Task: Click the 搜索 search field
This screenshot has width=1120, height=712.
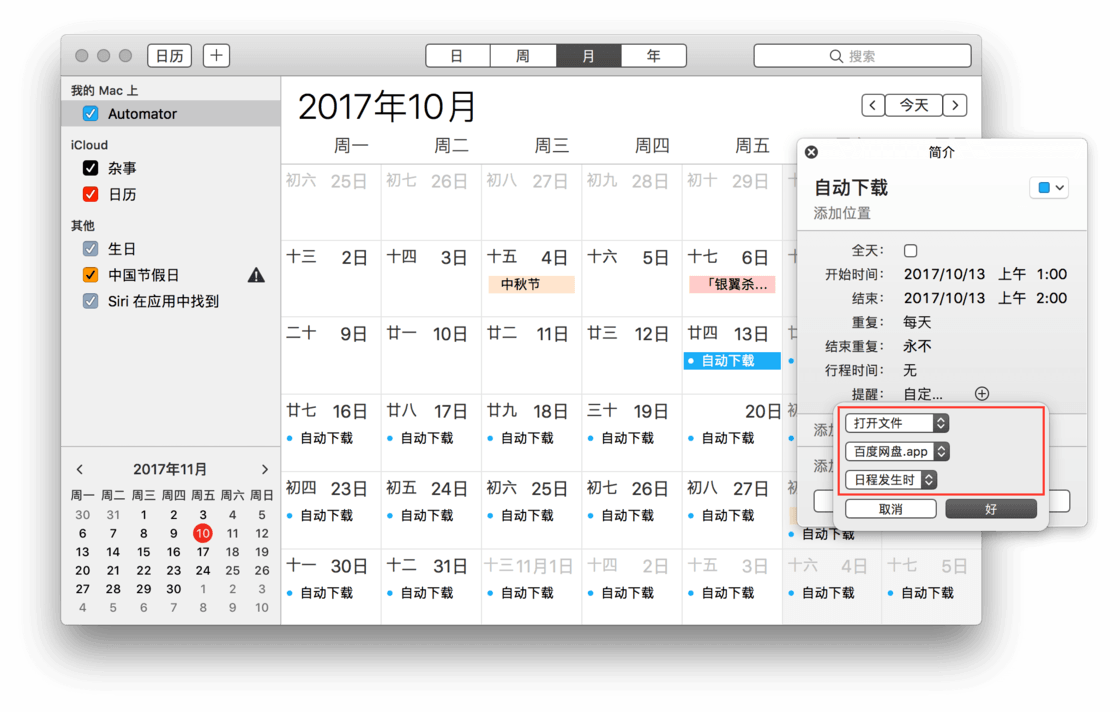Action: tap(862, 56)
